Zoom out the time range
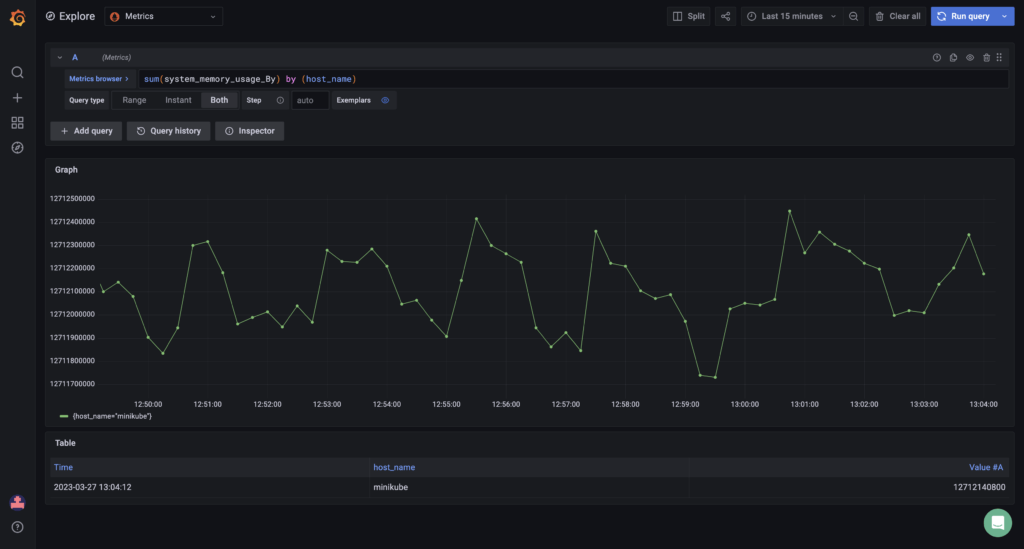Viewport: 1024px width, 549px height. click(x=854, y=16)
